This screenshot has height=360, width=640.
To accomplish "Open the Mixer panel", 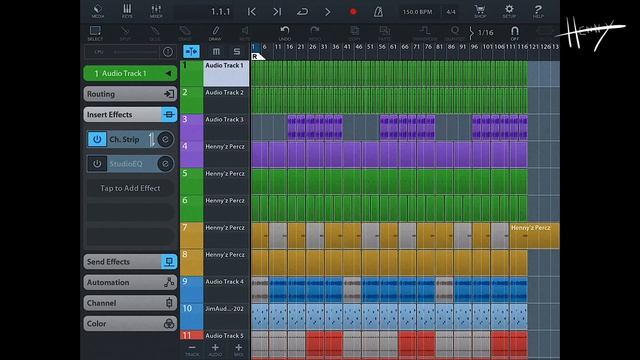I will click(x=156, y=11).
